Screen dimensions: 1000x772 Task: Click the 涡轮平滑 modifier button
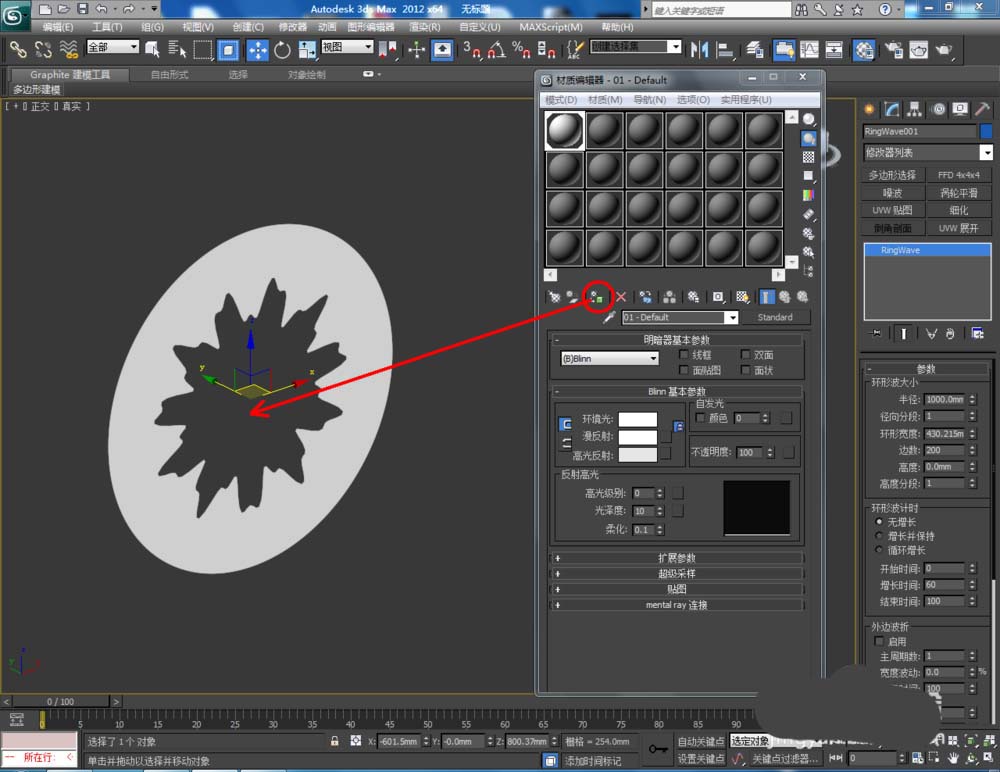[x=959, y=193]
